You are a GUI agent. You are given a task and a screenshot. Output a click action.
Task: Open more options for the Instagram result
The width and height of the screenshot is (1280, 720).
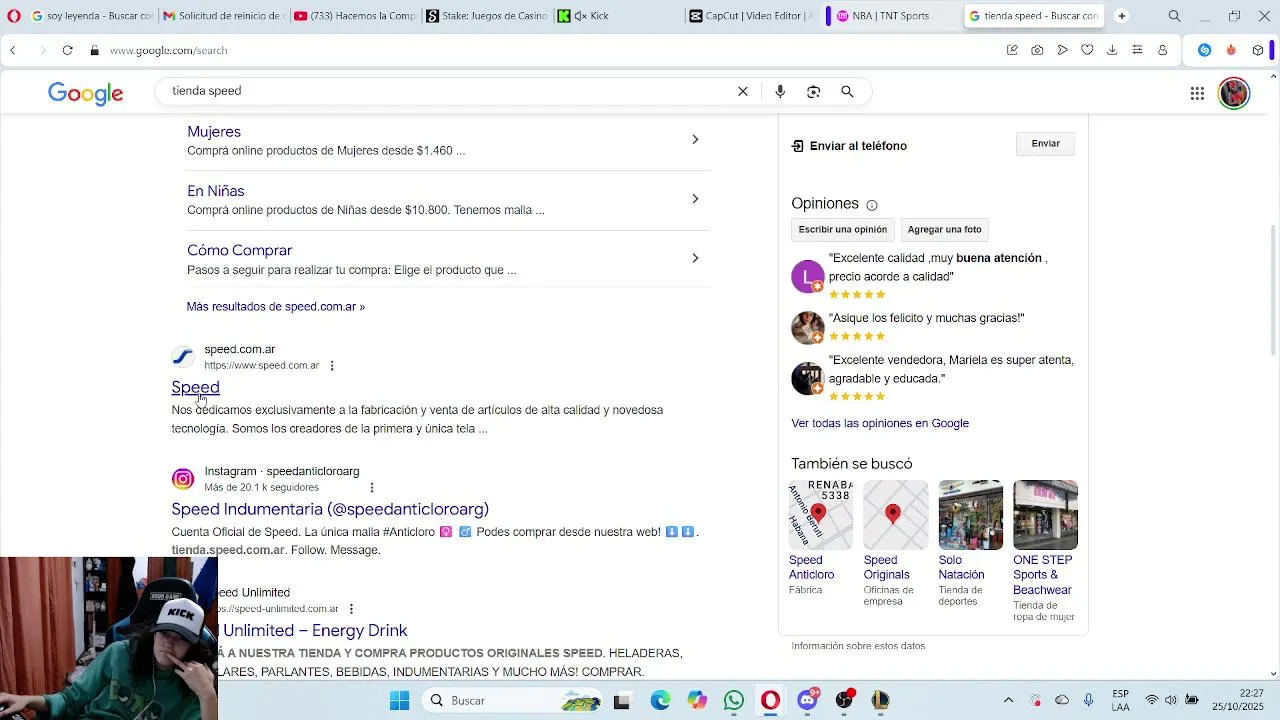(x=372, y=488)
